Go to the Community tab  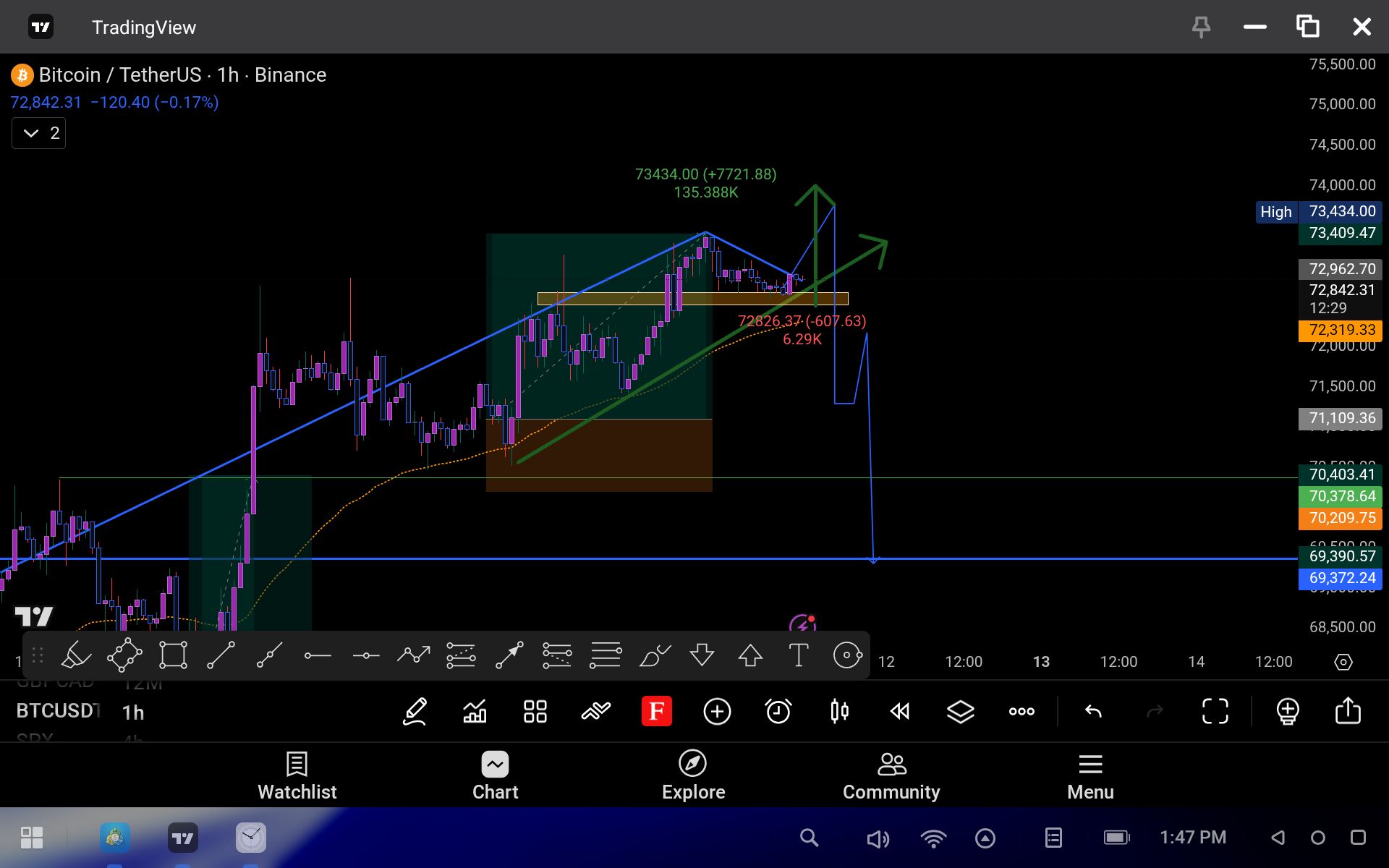tap(891, 775)
